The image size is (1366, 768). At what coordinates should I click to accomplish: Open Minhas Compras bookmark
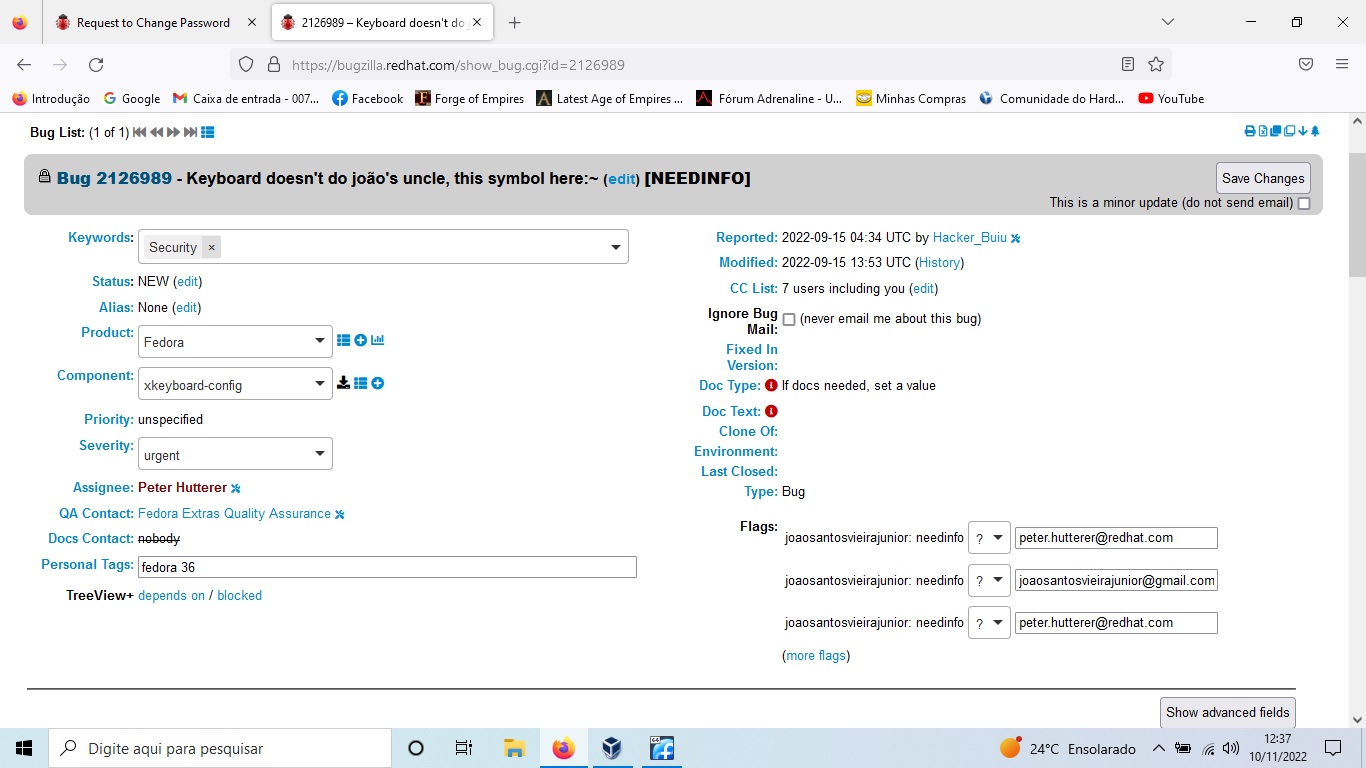pos(911,98)
